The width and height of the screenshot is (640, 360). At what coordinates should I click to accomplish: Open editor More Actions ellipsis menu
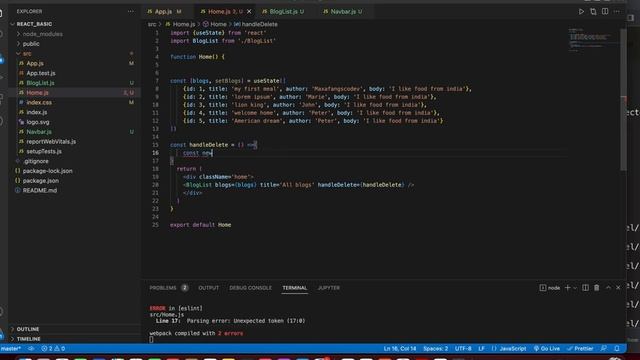point(617,11)
